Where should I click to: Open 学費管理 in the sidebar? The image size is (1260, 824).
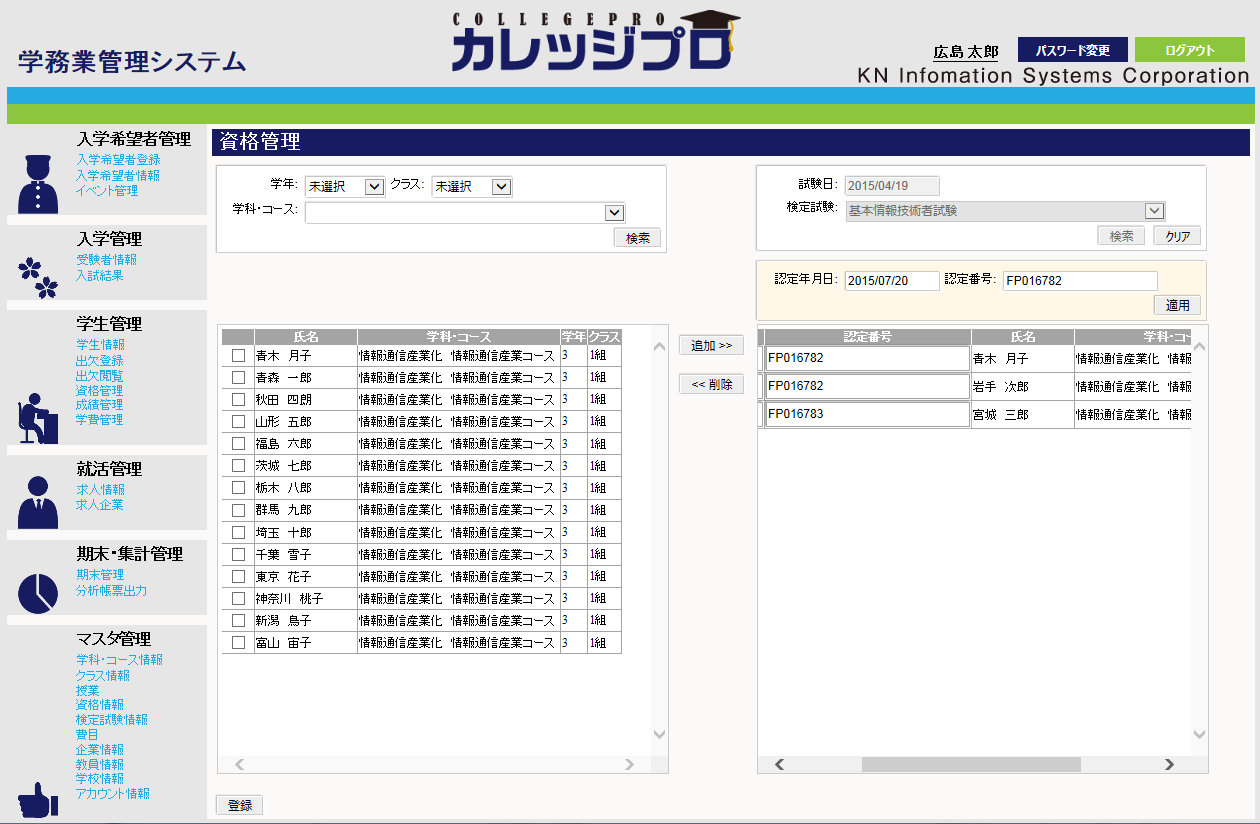(x=100, y=420)
